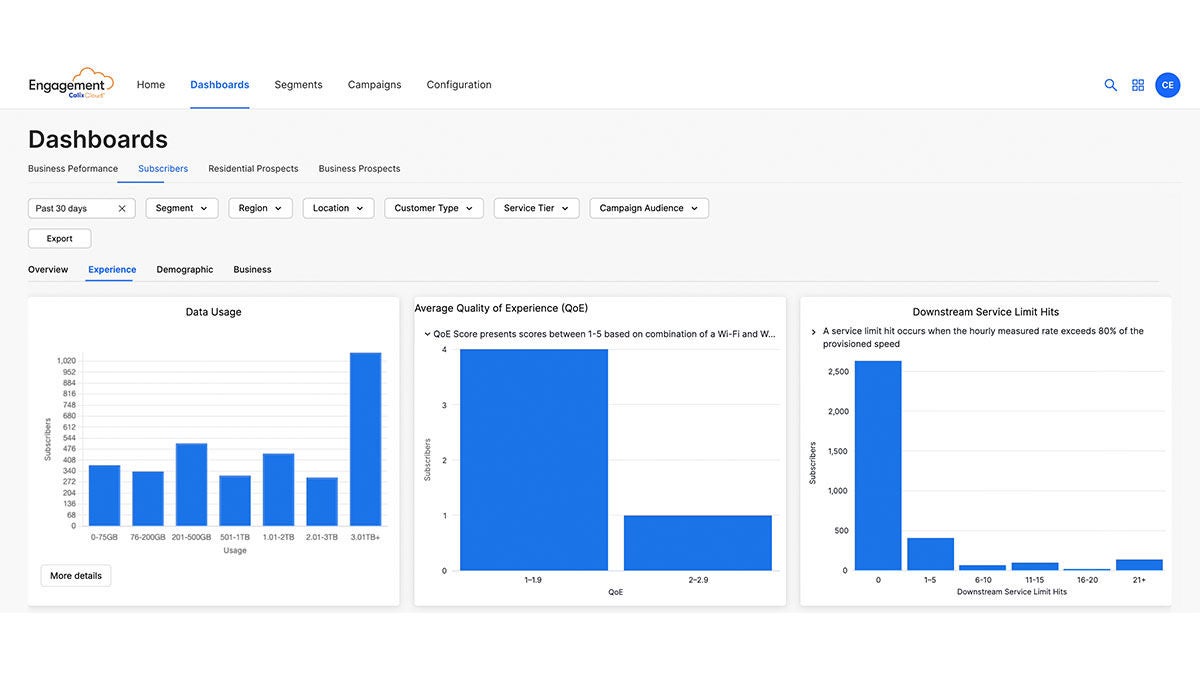Remove the Past 30 days filter
Image resolution: width=1200 pixels, height=675 pixels.
[x=124, y=208]
